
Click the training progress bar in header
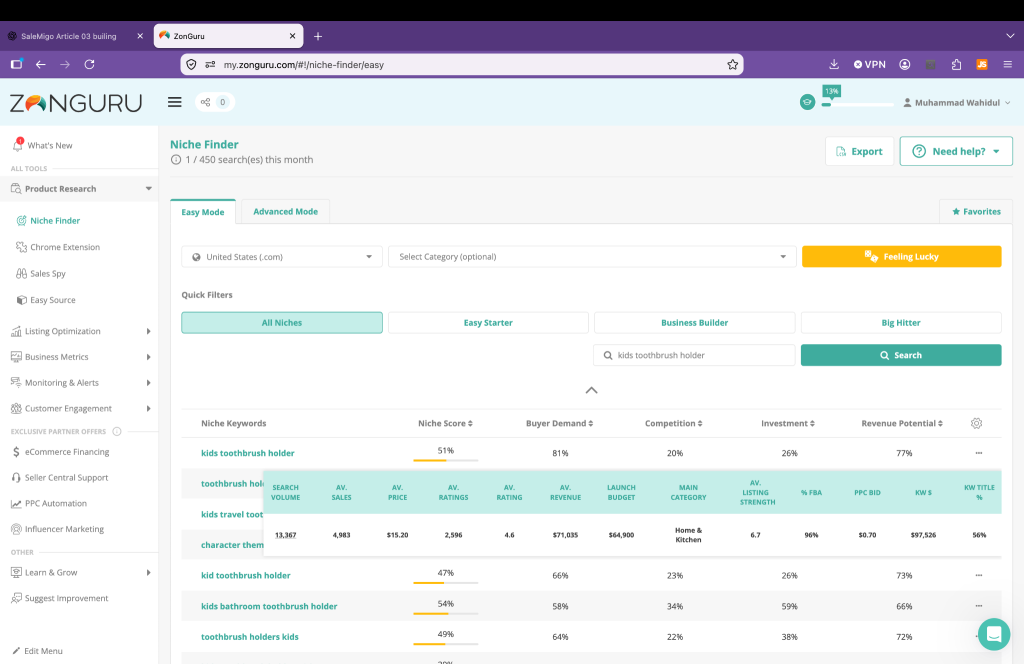(857, 104)
